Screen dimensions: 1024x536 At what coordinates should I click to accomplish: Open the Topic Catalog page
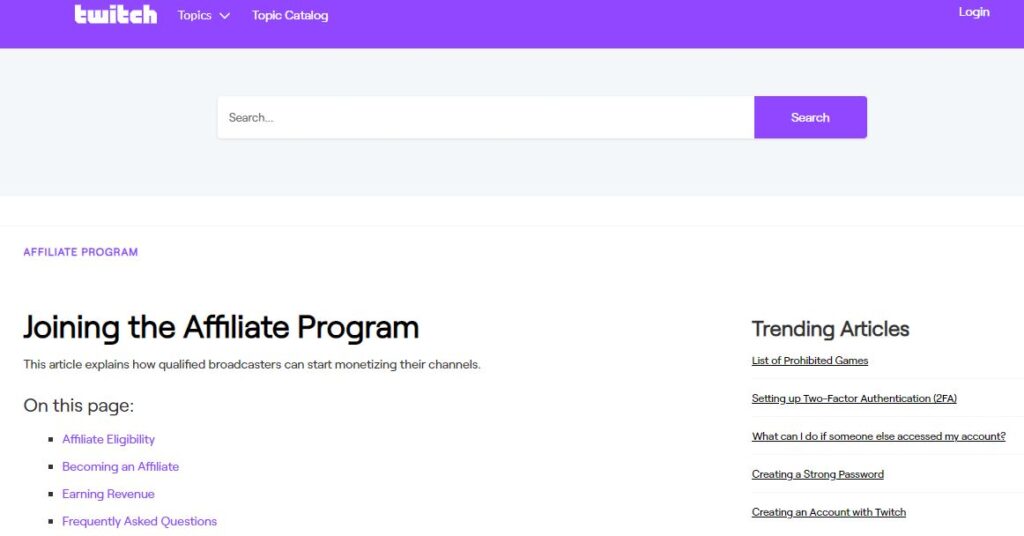290,15
